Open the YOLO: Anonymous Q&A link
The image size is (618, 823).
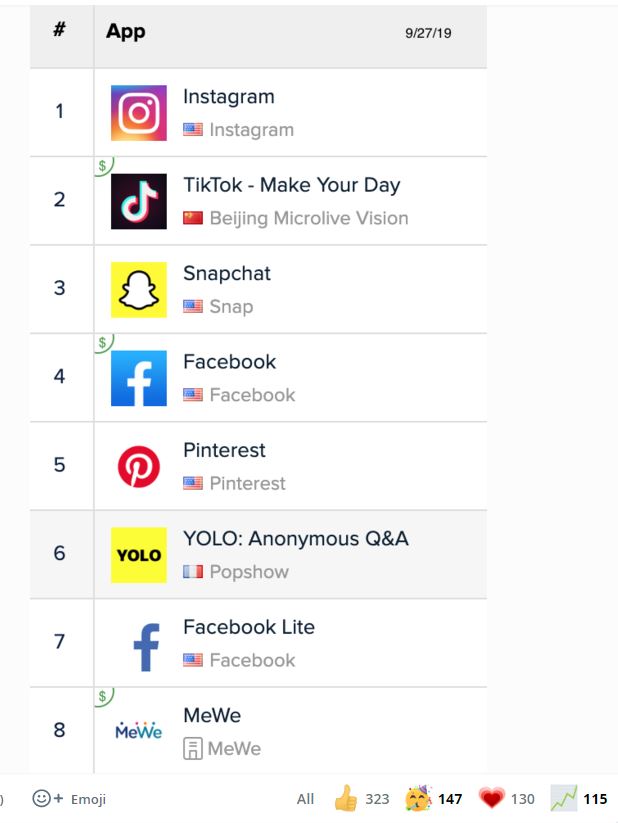tap(295, 539)
